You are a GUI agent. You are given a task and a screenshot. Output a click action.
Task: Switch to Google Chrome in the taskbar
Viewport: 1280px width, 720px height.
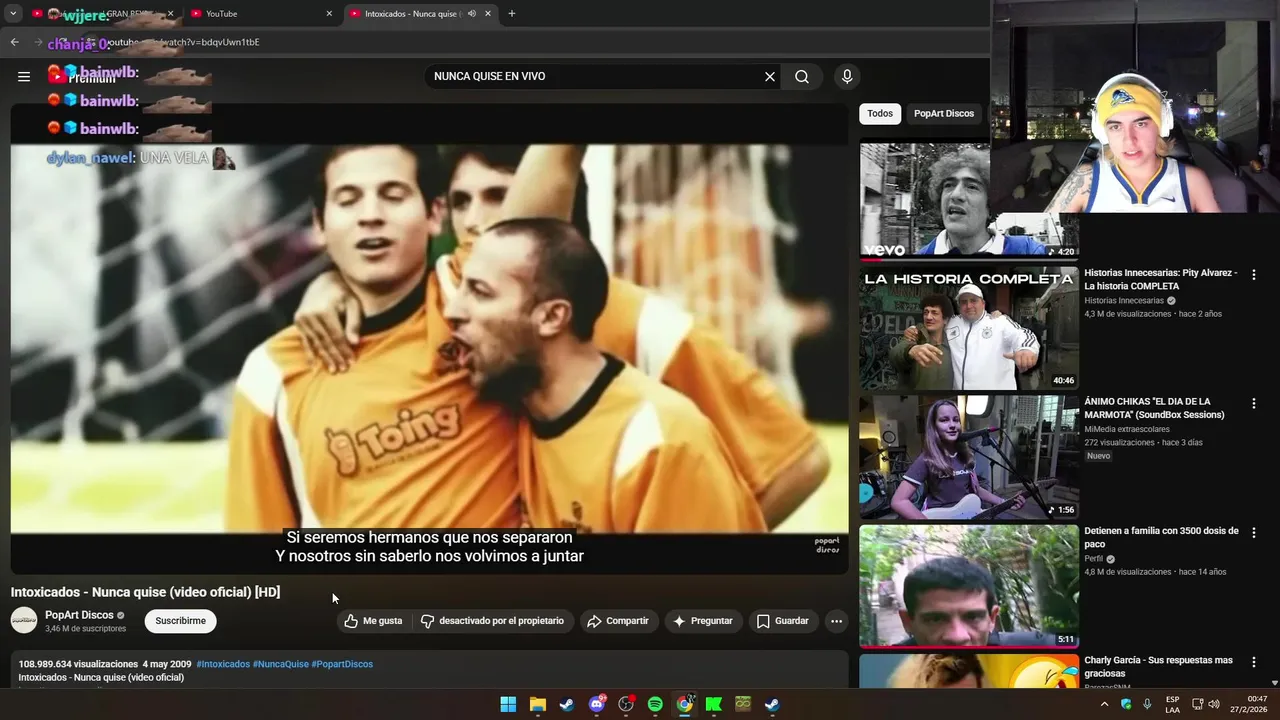pos(684,704)
